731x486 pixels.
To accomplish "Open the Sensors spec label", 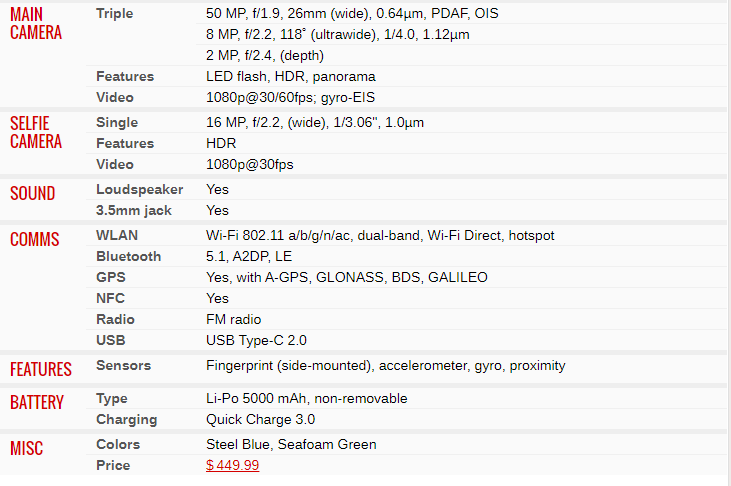I will point(124,365).
